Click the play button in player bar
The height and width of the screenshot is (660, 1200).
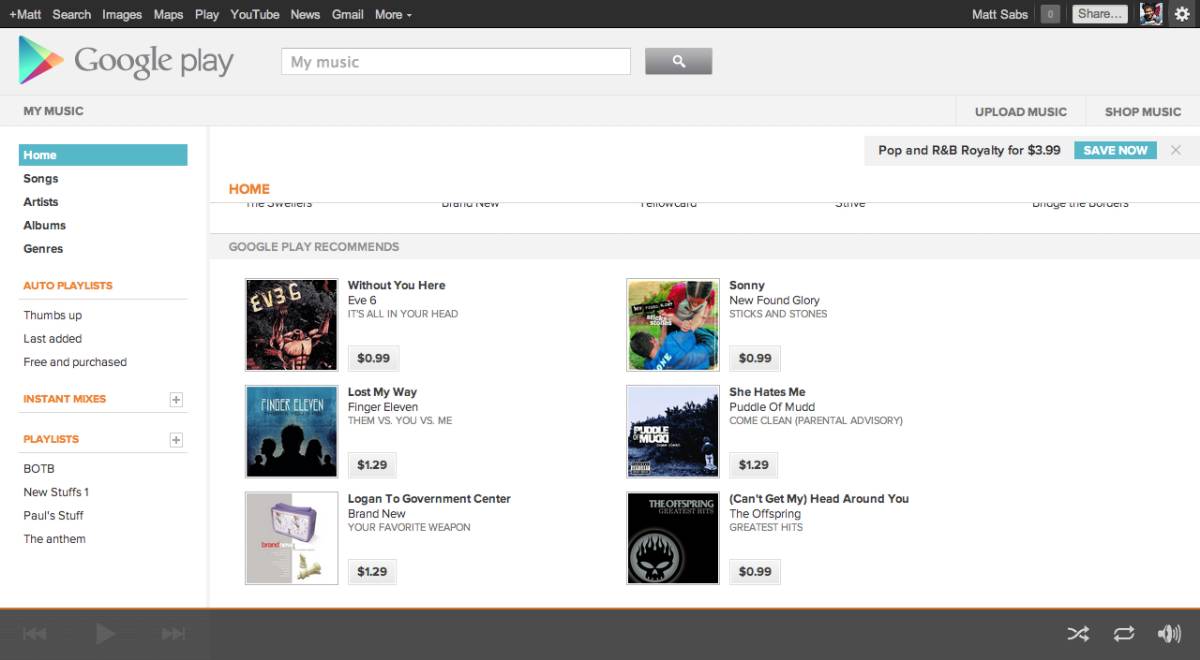pos(105,633)
